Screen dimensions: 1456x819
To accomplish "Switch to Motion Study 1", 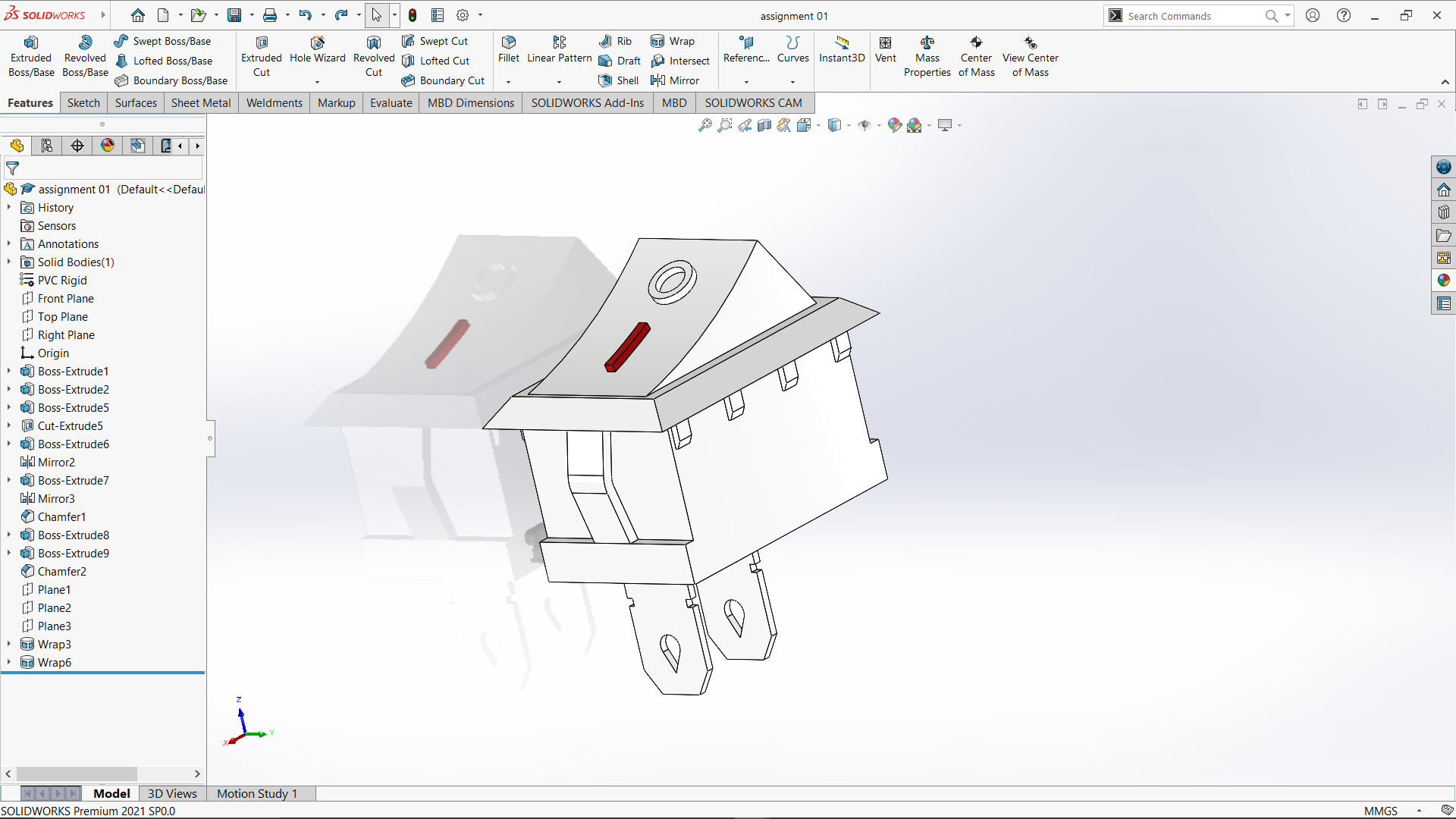I will click(257, 793).
